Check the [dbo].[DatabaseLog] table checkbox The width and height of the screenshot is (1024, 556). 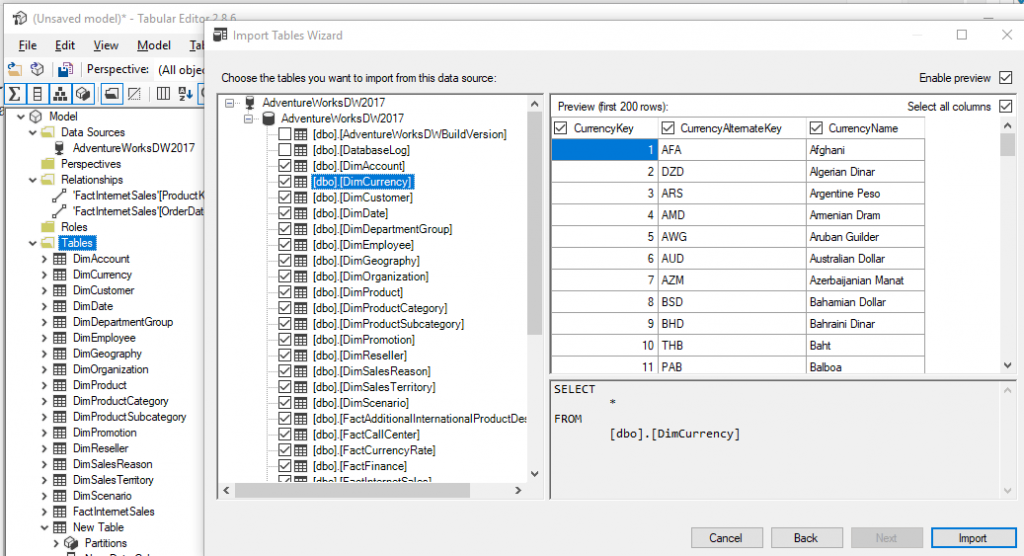pos(285,150)
